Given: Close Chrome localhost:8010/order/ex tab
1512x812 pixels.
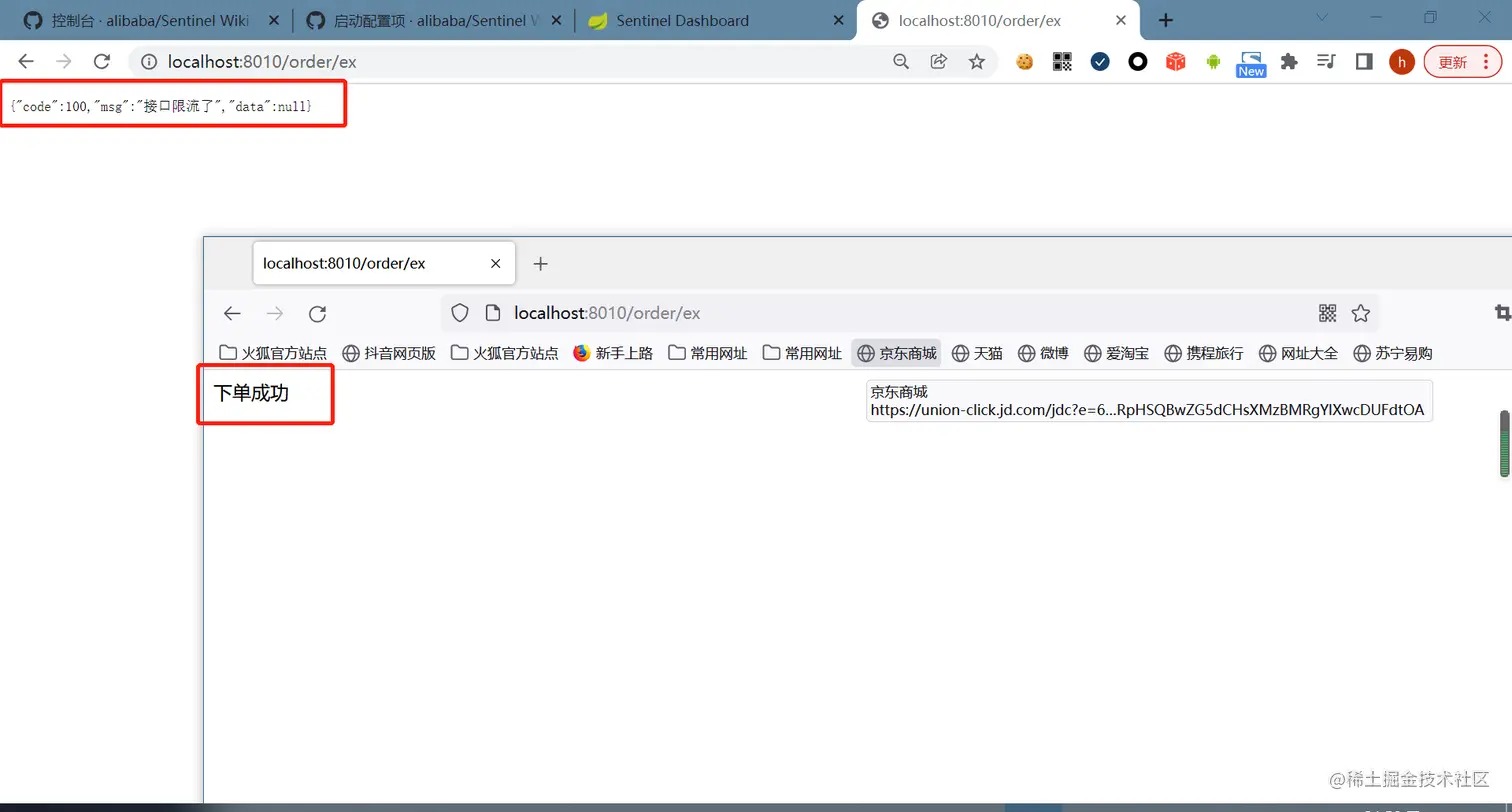Looking at the screenshot, I should [x=1121, y=20].
